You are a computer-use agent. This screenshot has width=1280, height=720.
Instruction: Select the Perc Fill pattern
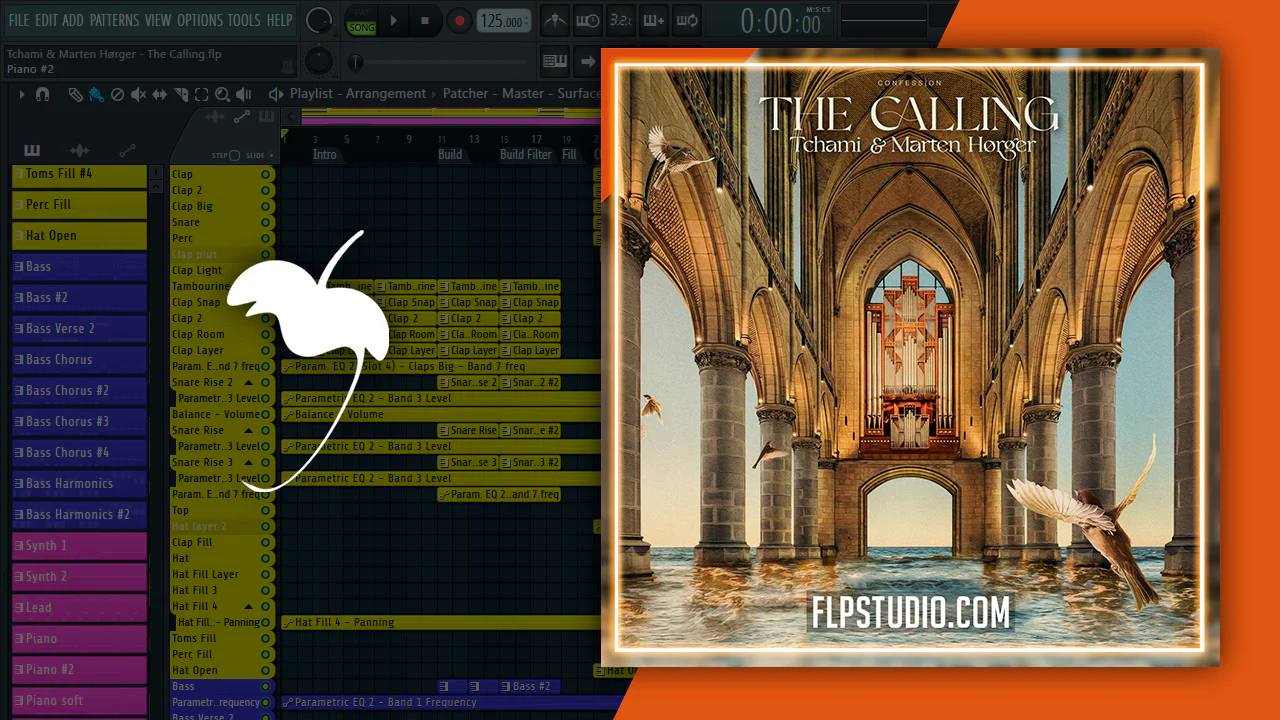click(79, 205)
